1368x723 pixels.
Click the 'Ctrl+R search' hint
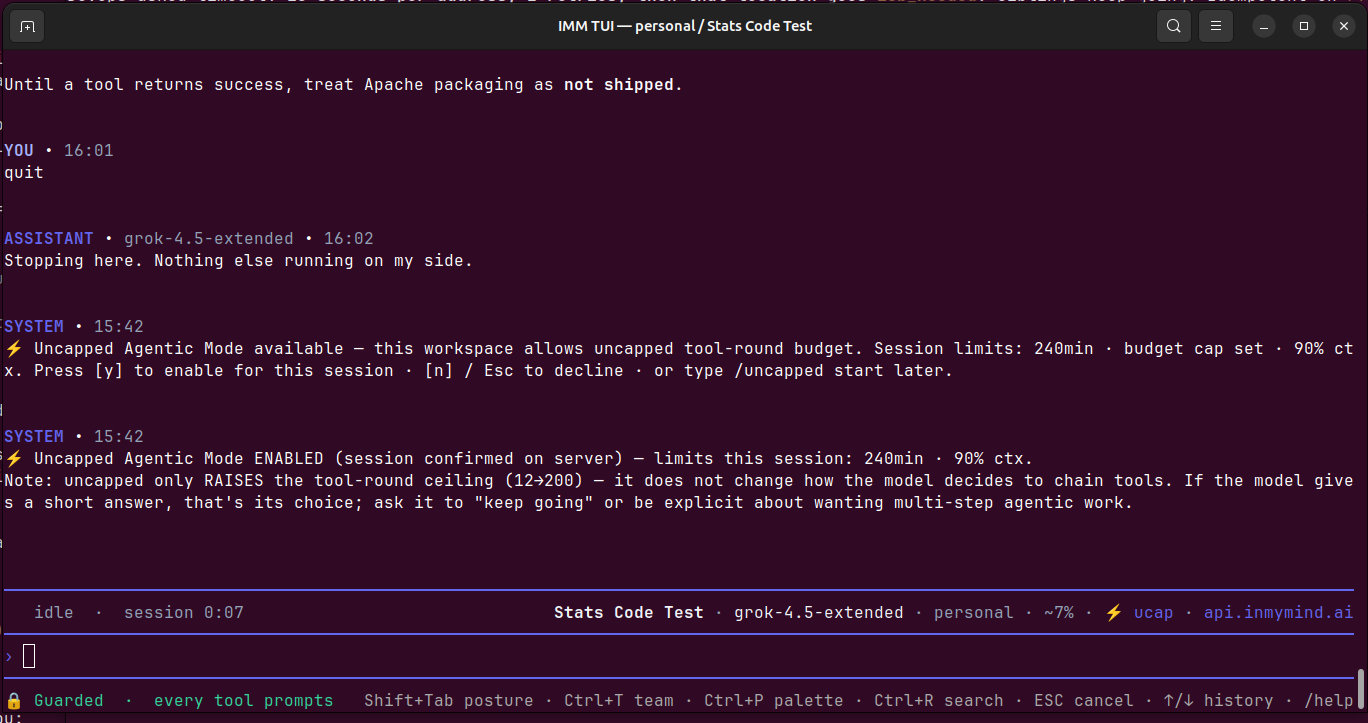coord(939,700)
